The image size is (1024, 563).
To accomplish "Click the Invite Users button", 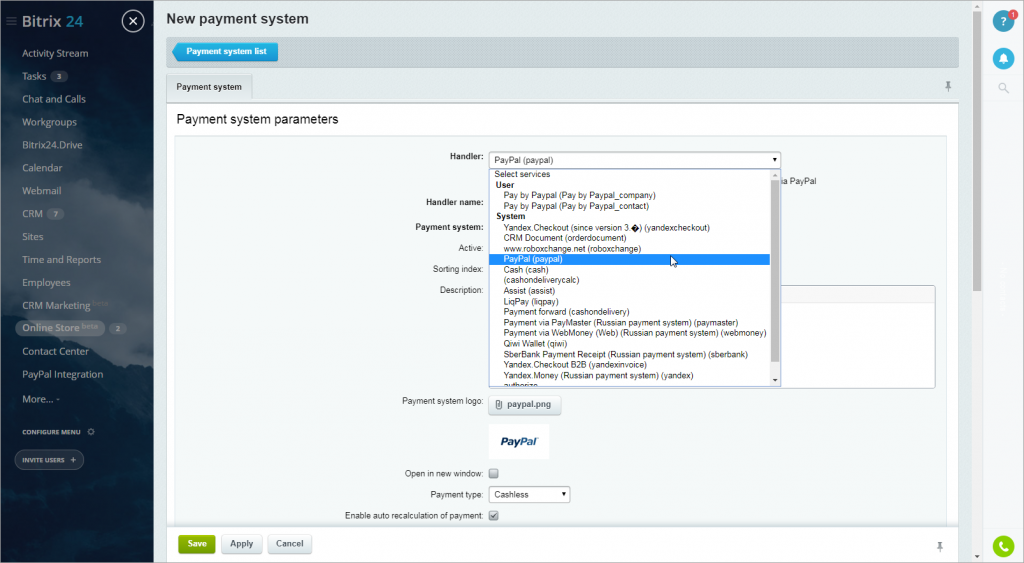I will pyautogui.click(x=49, y=460).
